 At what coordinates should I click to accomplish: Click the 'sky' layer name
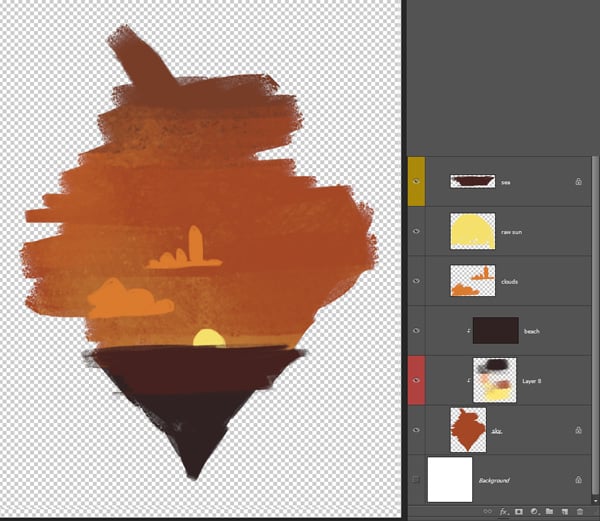pyautogui.click(x=497, y=431)
